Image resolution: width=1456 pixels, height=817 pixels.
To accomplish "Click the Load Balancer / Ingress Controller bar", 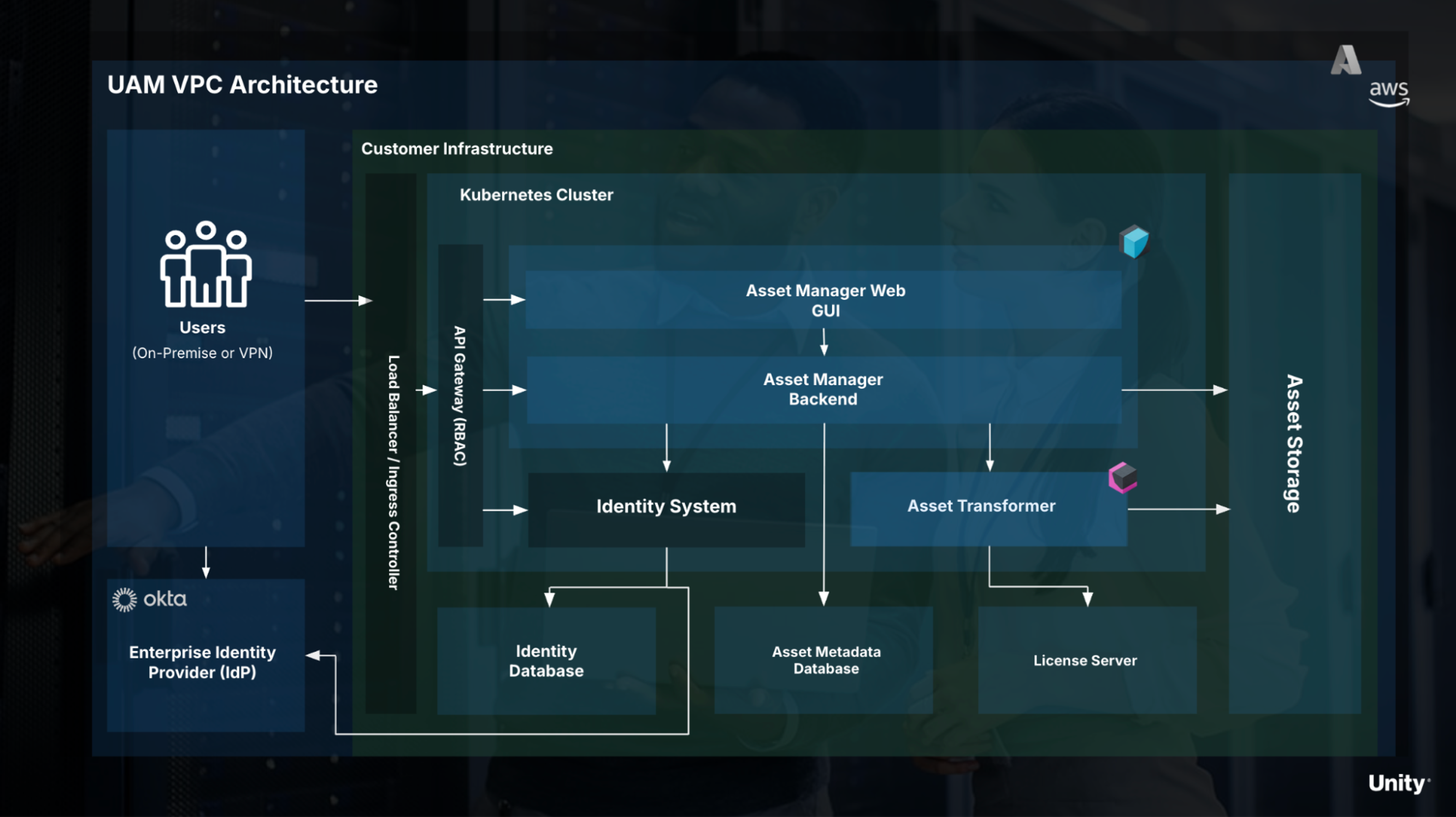I will tap(391, 443).
